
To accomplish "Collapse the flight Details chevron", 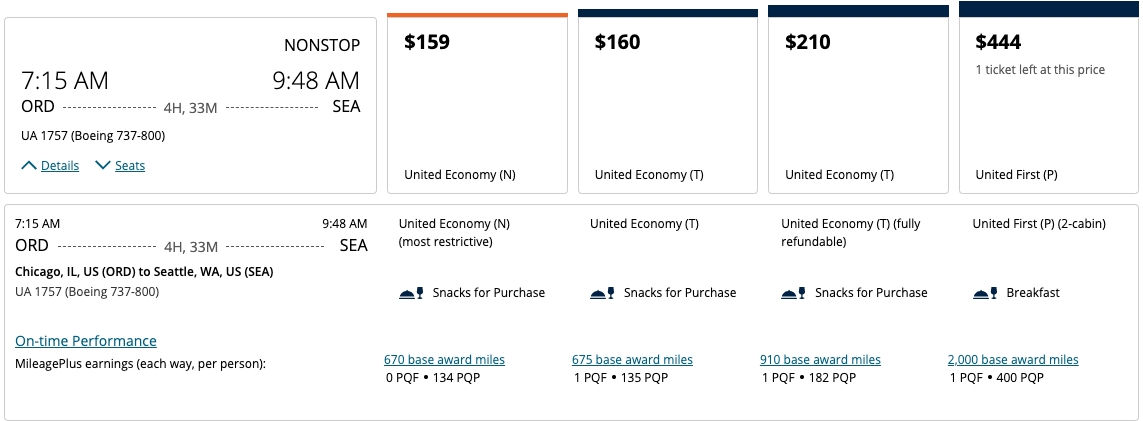I will coord(29,165).
